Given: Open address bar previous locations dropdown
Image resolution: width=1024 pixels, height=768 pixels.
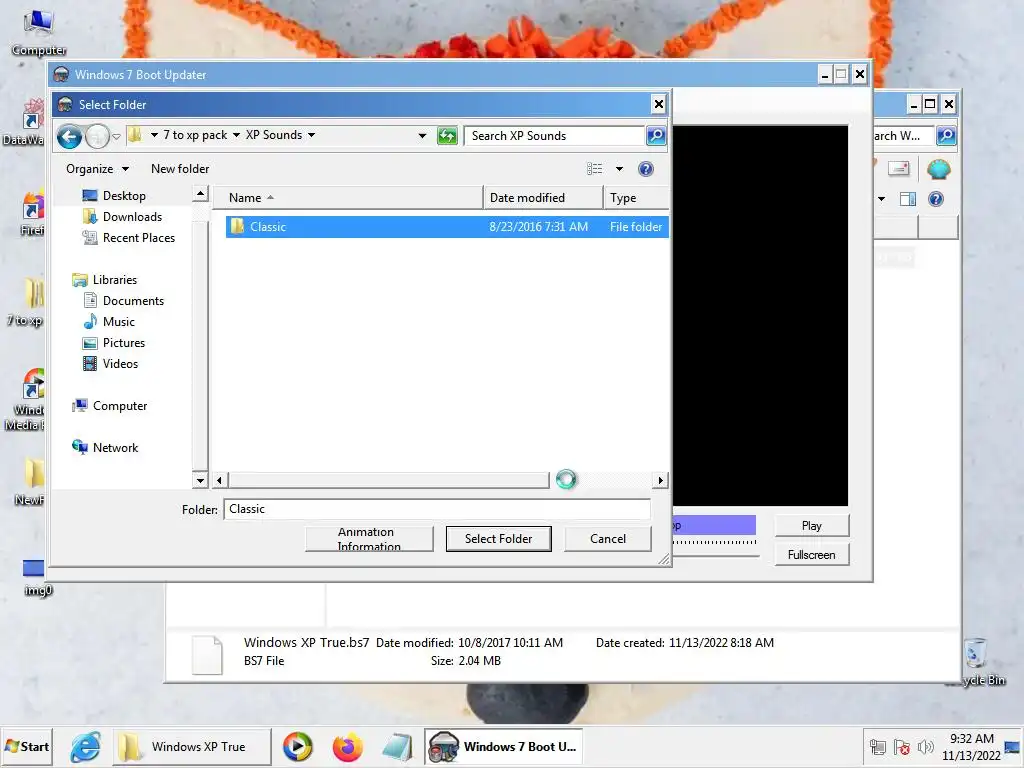Looking at the screenshot, I should coord(423,136).
